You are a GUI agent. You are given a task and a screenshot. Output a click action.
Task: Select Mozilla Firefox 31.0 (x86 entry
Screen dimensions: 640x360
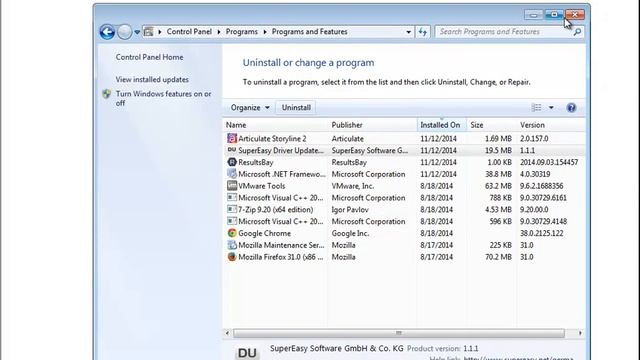[x=281, y=257]
